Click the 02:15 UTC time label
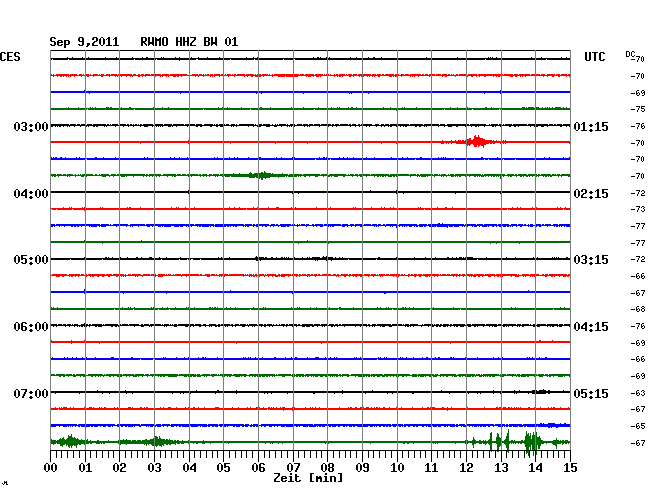The height and width of the screenshot is (494, 650). (591, 194)
